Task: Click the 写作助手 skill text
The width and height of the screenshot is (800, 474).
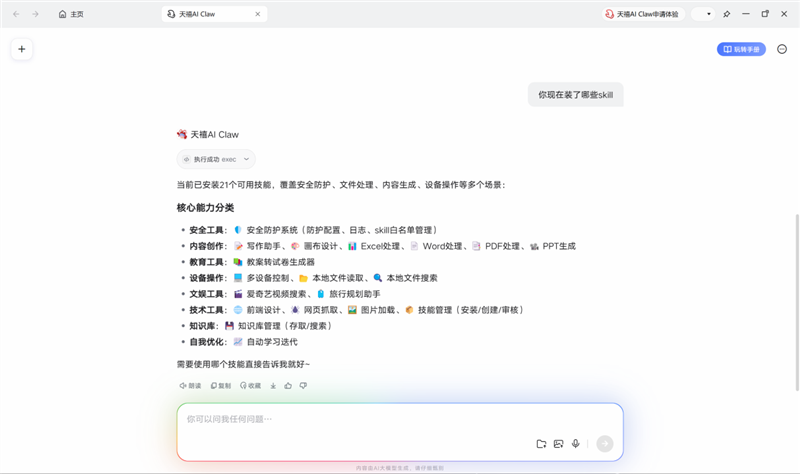Action: click(x=264, y=246)
